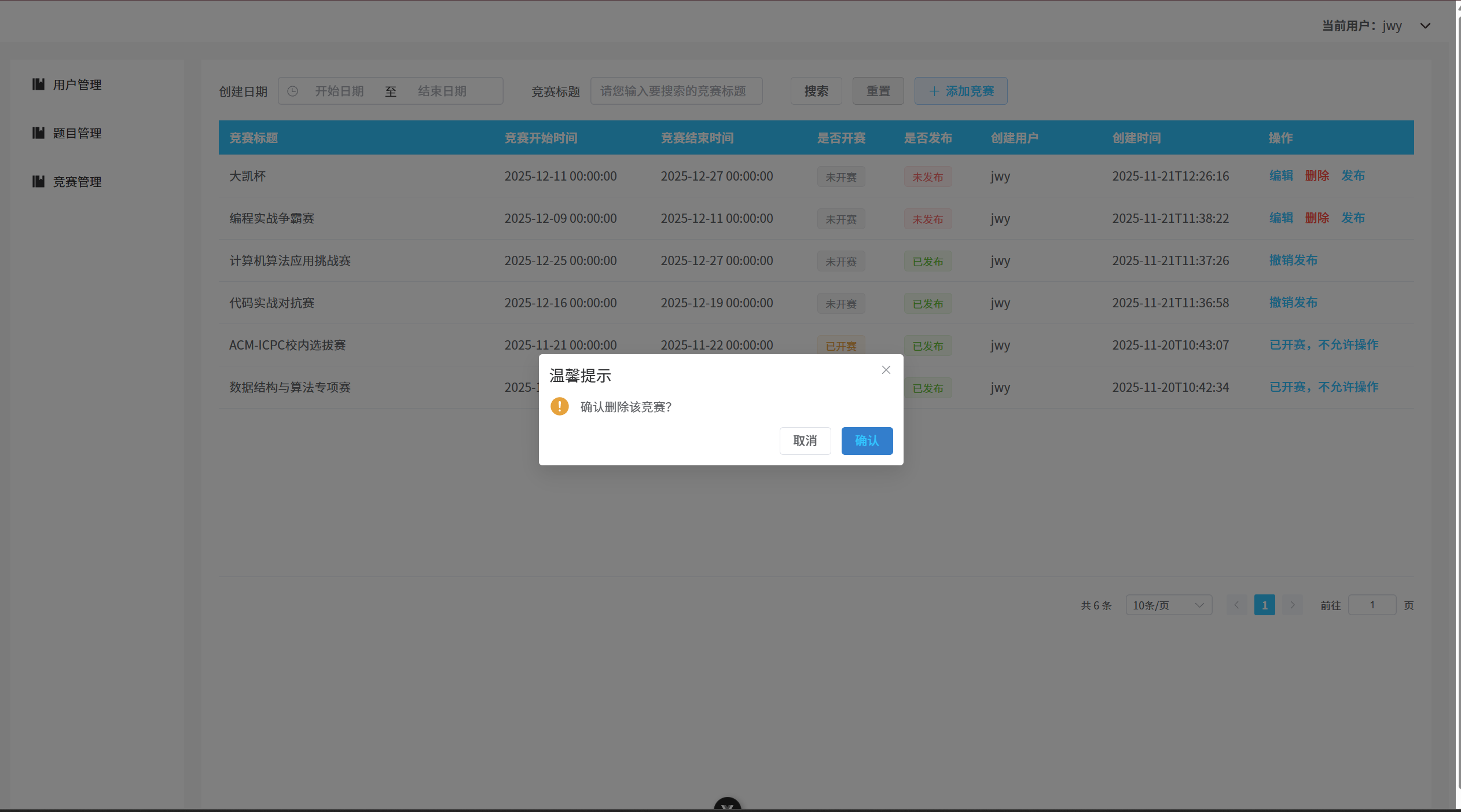Close the 温馨提示 dialog with X
The image size is (1461, 812).
886,370
